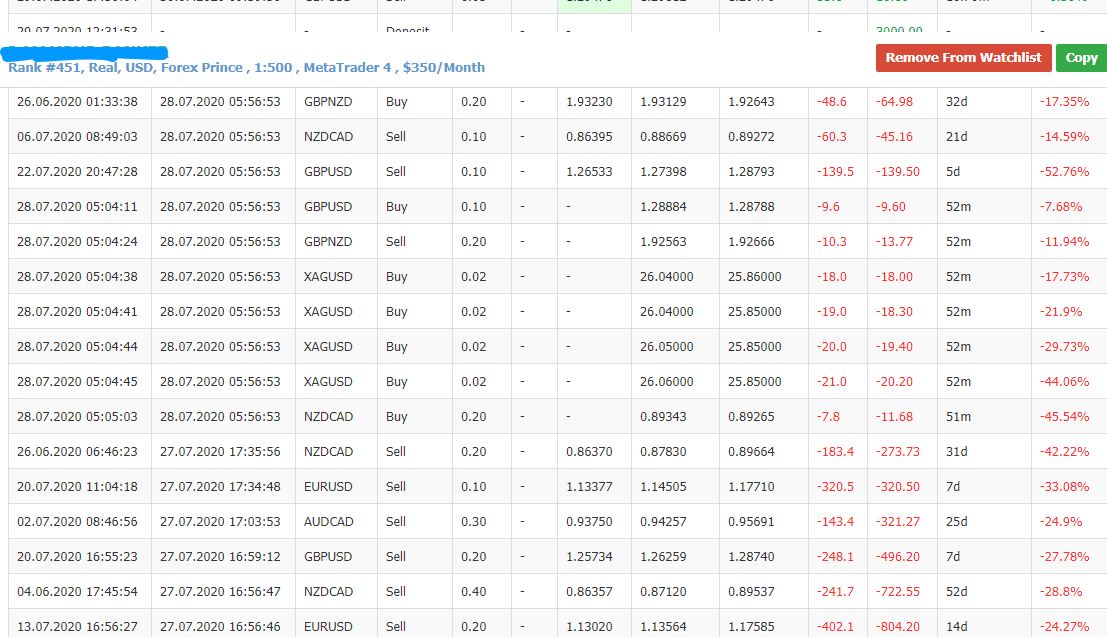Click close time 27.07.2020 17:34:48

220,487
